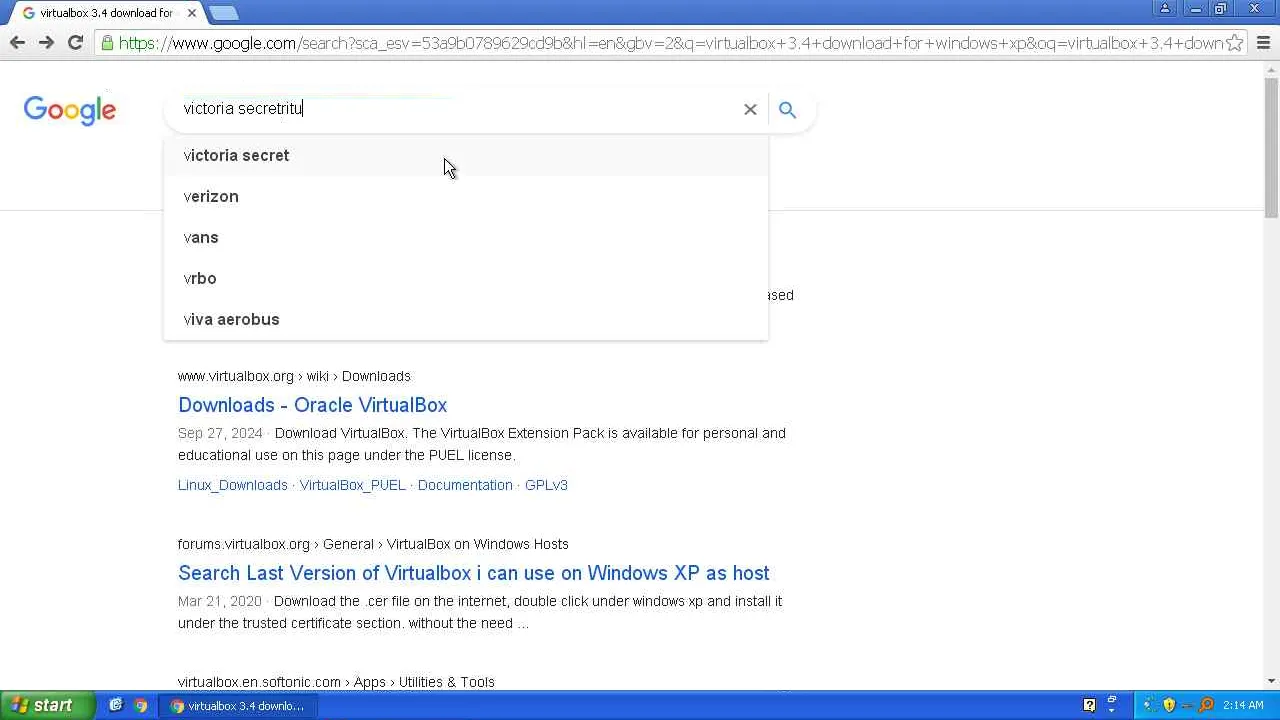Click inside the Google search input field
The width and height of the screenshot is (1280, 720).
click(x=455, y=109)
